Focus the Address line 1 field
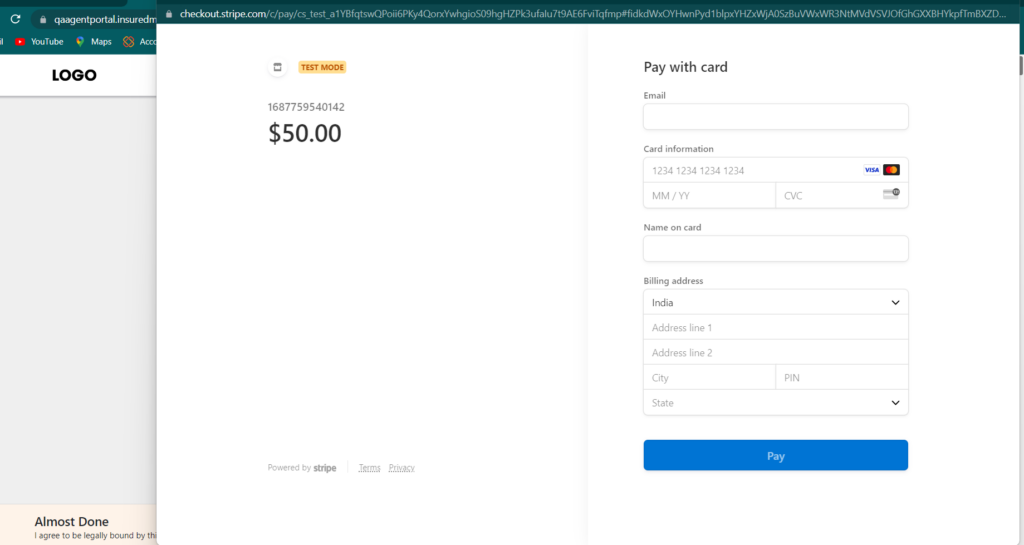Viewport: 1024px width, 545px height. 775,328
